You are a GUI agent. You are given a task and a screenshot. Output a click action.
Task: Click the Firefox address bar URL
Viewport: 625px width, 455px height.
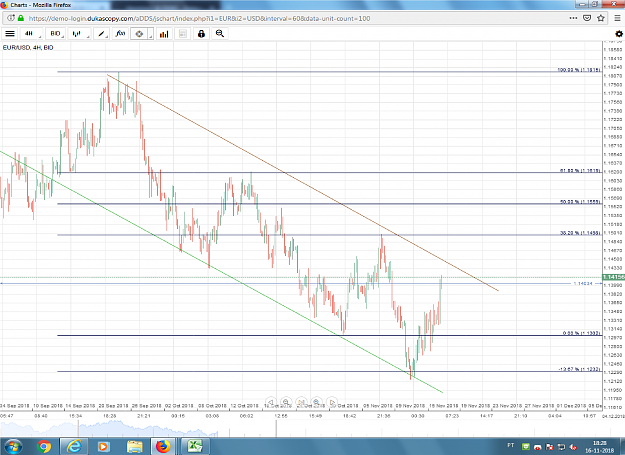(199, 18)
